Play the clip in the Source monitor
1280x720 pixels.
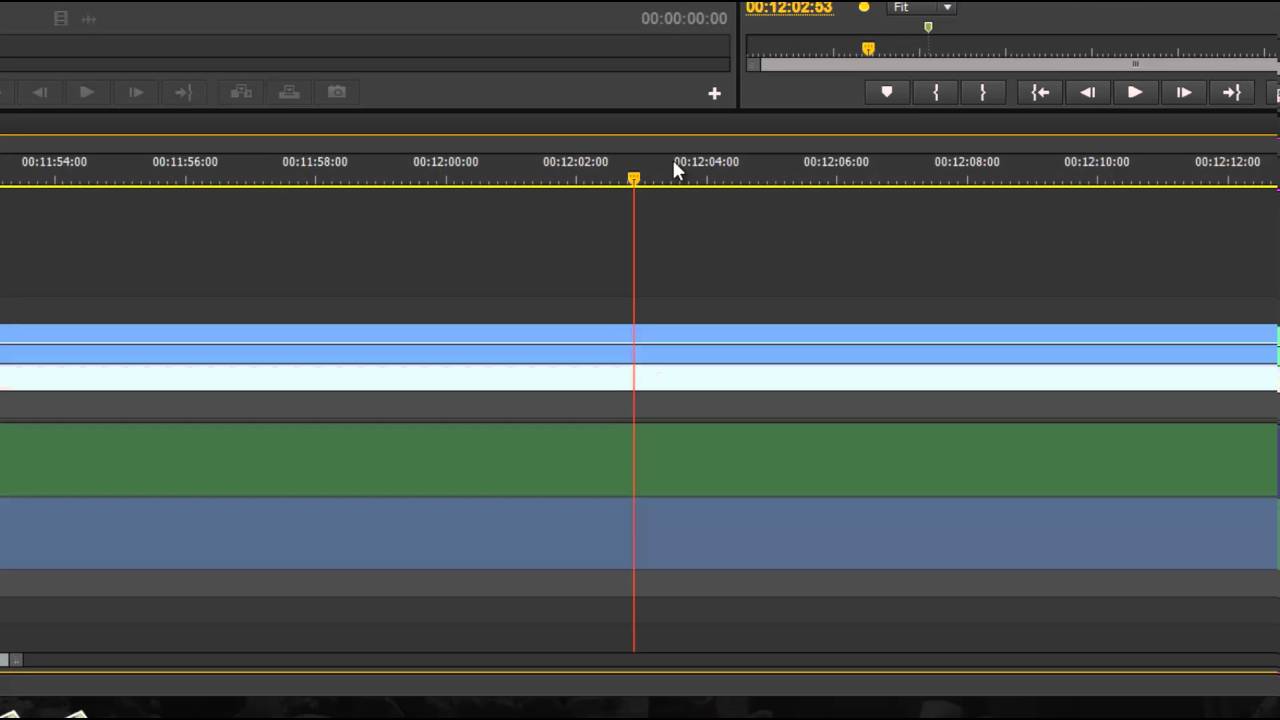tap(87, 92)
